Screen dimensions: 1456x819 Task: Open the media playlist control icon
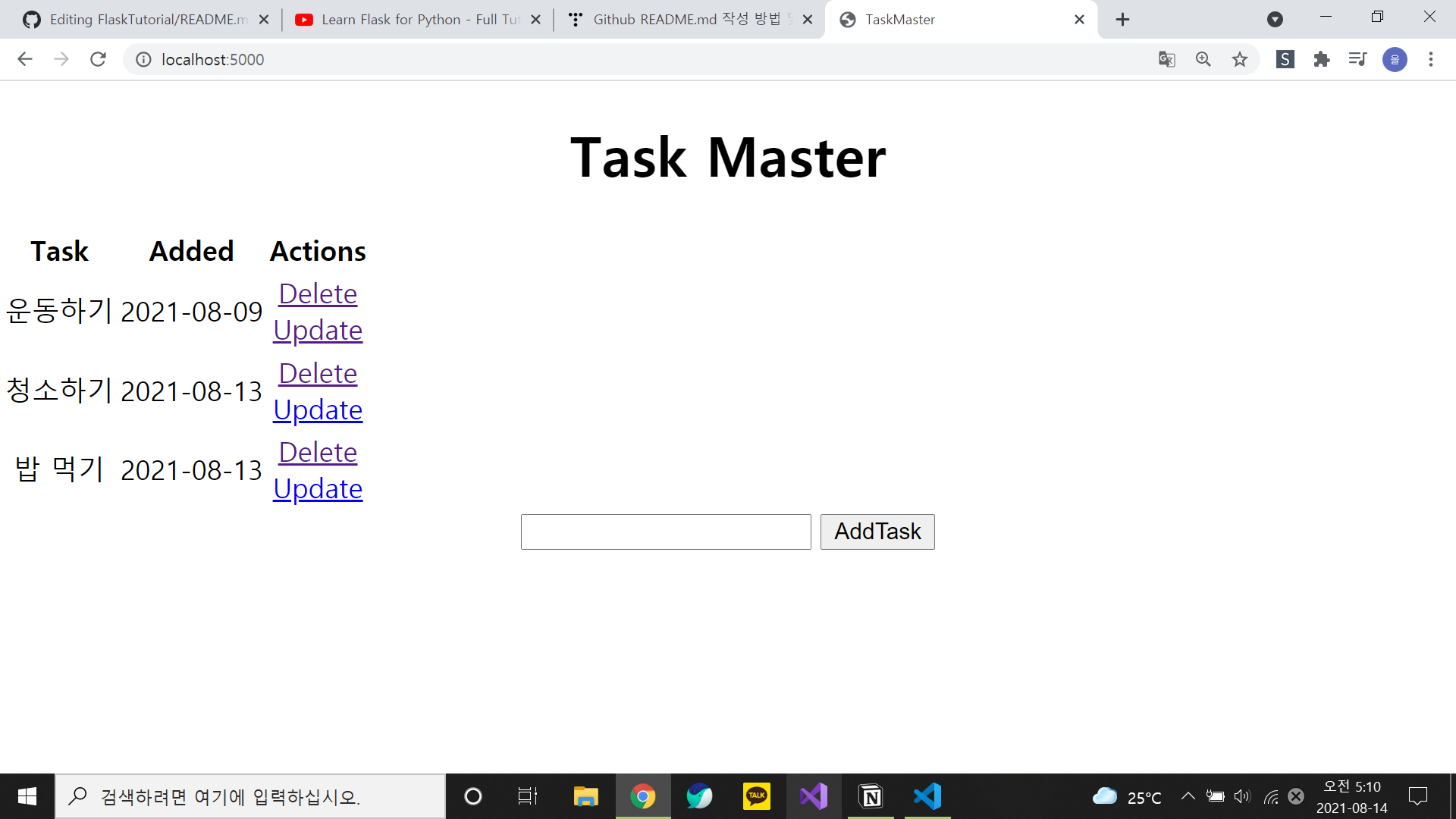tap(1357, 59)
